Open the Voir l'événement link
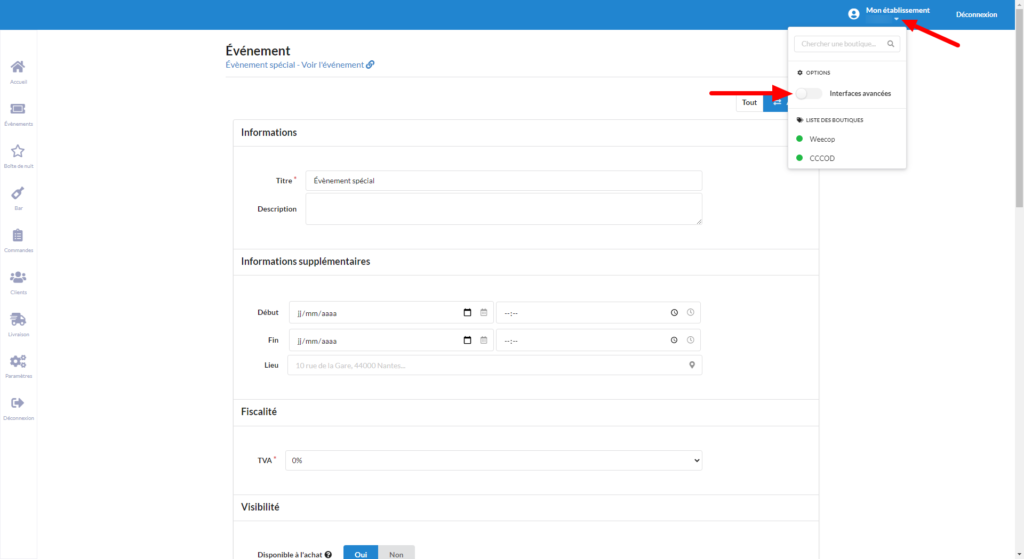The height and width of the screenshot is (559, 1024). point(332,65)
